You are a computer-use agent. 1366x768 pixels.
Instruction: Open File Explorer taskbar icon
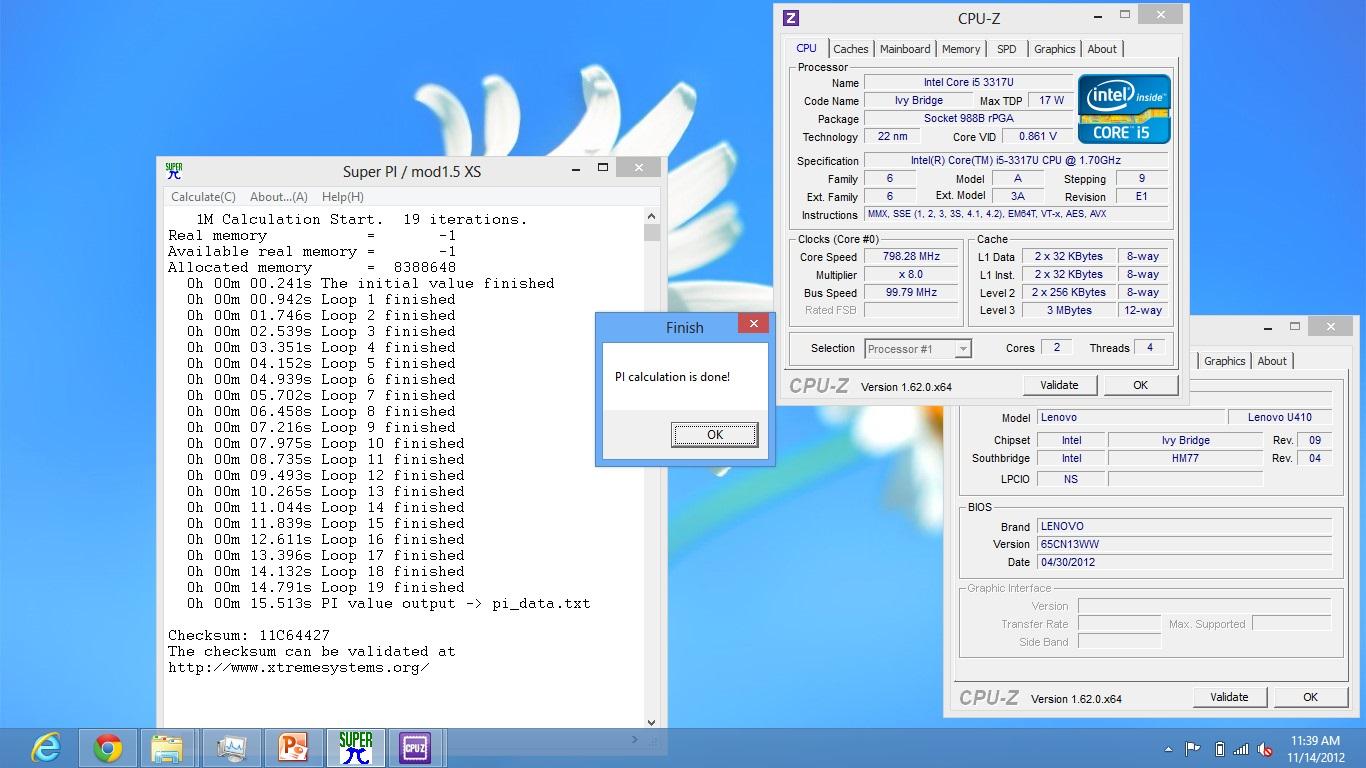(x=167, y=747)
